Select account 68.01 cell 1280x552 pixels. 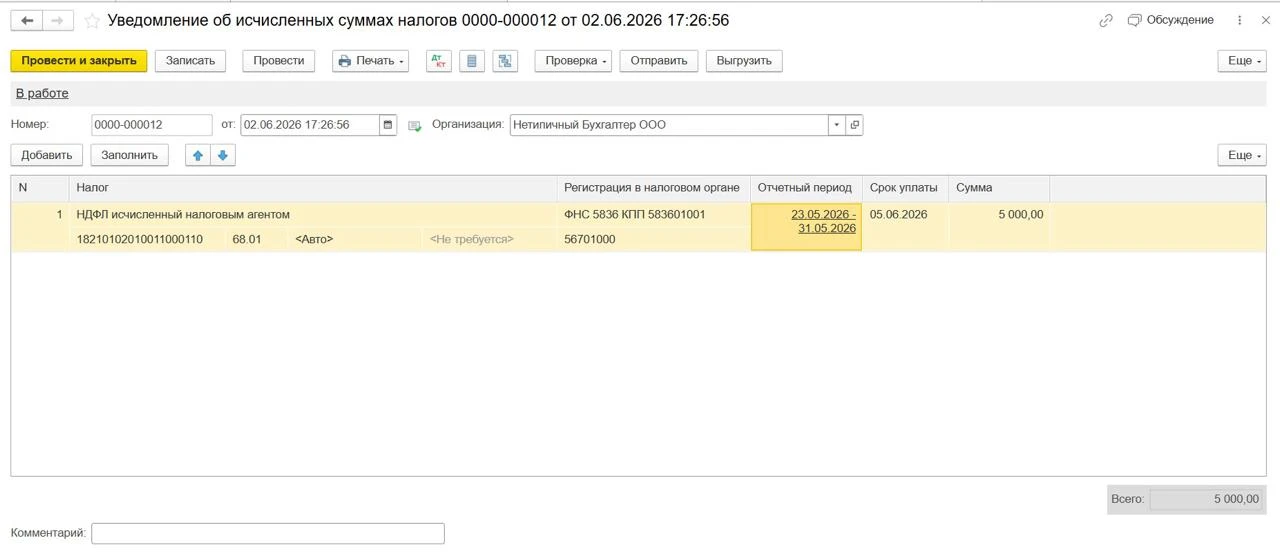(x=256, y=239)
